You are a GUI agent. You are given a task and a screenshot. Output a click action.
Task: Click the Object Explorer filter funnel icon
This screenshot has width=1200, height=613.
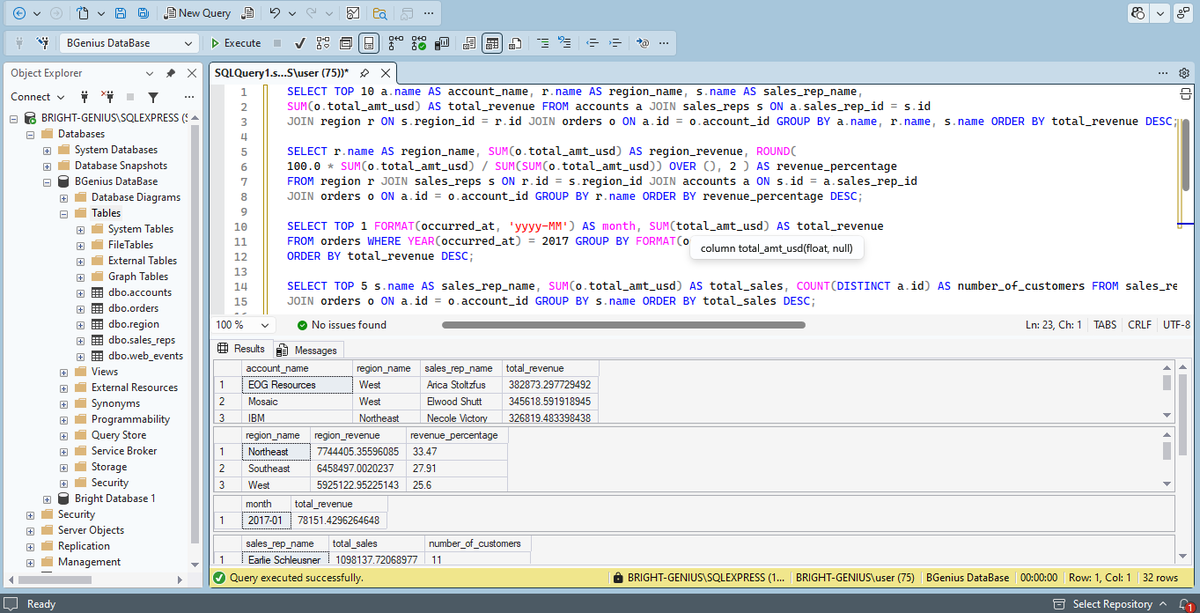click(x=153, y=97)
